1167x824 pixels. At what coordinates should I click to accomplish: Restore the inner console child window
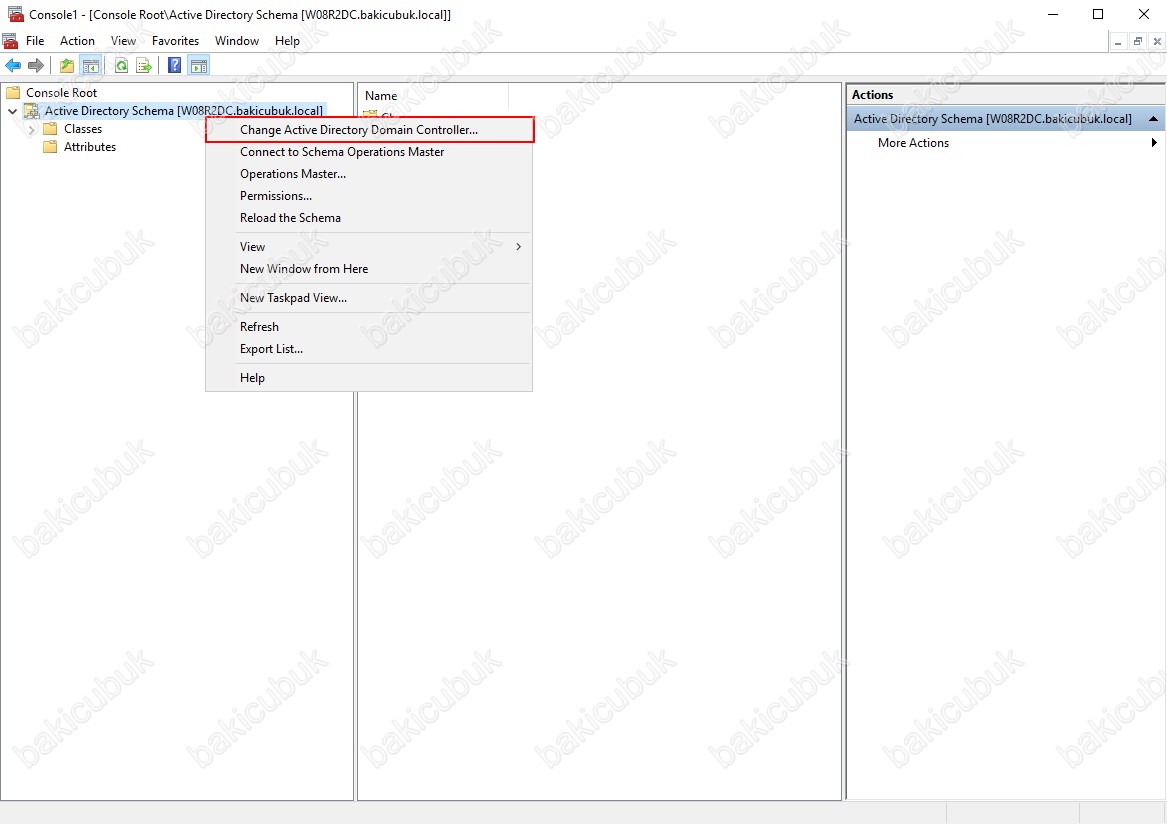click(x=1137, y=42)
